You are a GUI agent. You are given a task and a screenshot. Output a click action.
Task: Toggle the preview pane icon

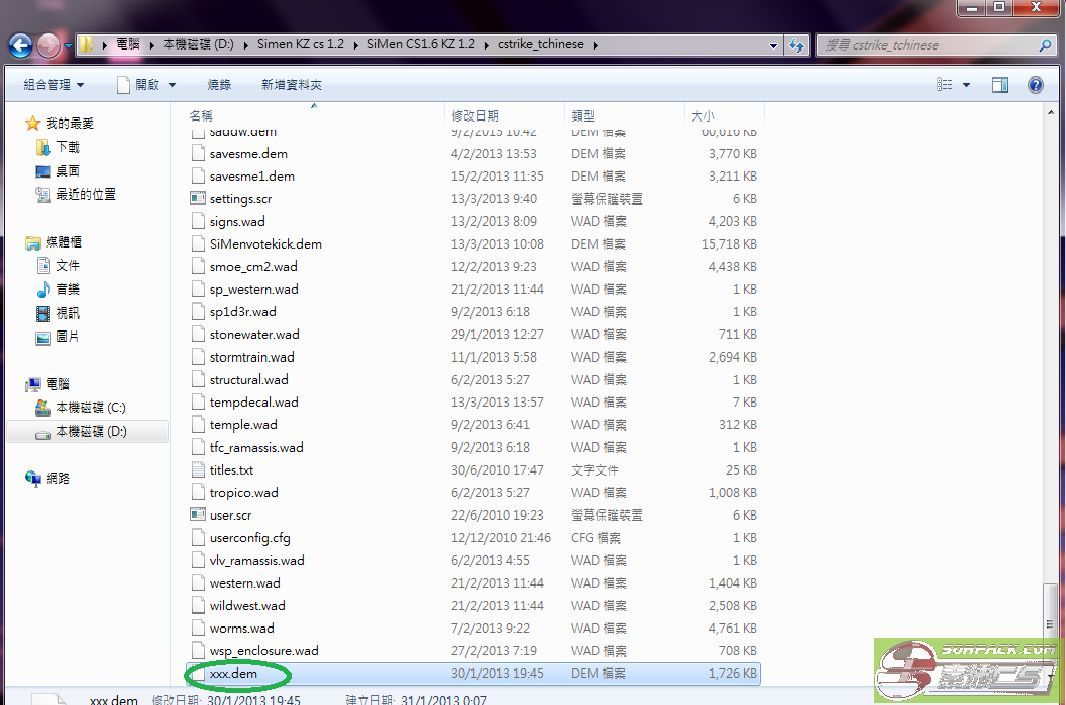click(999, 84)
